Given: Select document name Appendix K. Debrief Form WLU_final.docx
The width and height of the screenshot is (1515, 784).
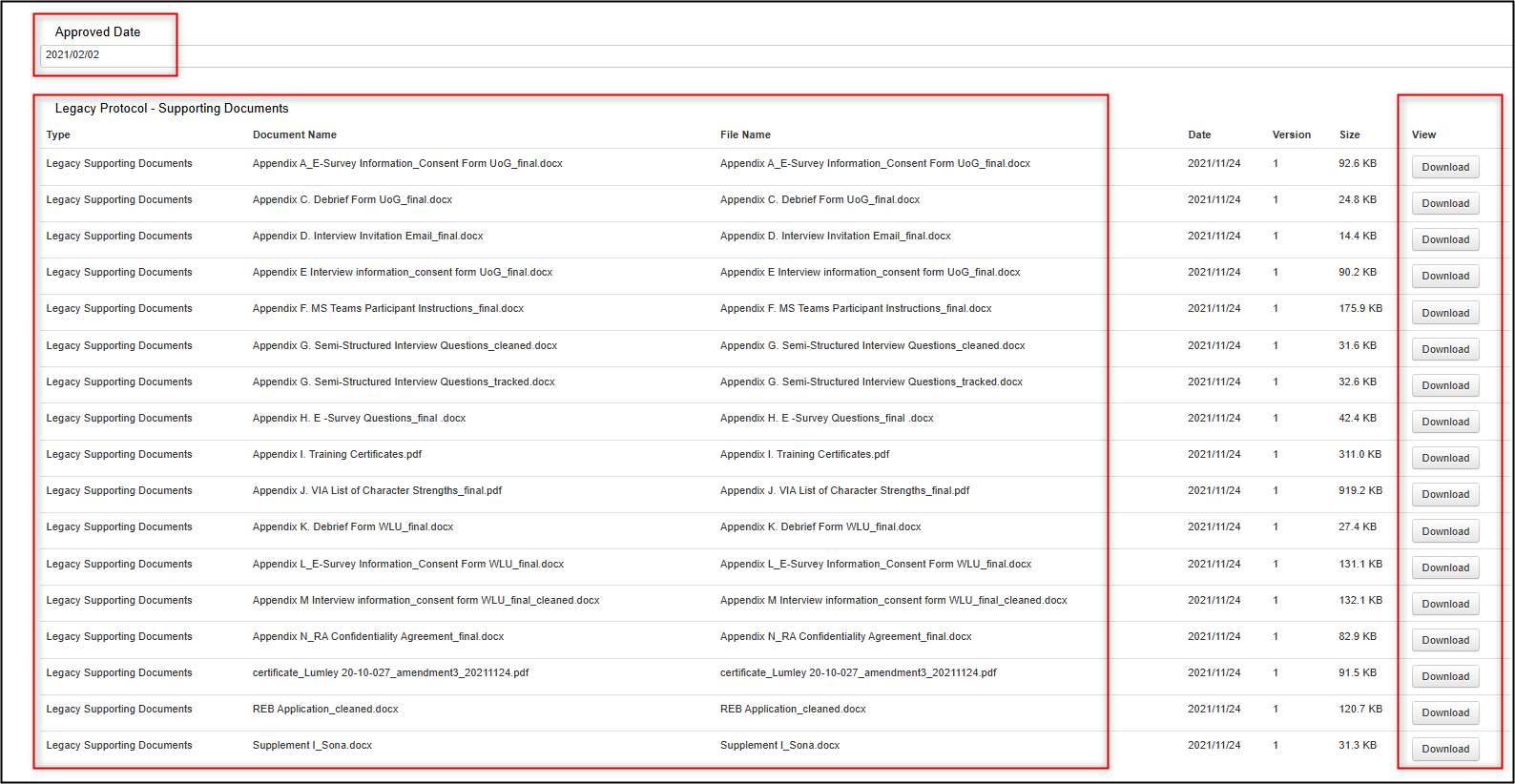Looking at the screenshot, I should (353, 526).
